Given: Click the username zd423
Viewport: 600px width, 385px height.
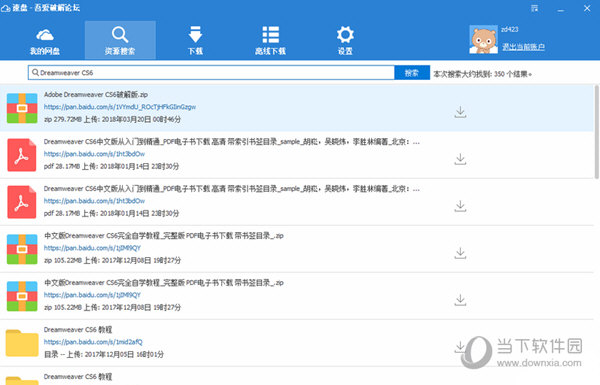Looking at the screenshot, I should tap(510, 29).
